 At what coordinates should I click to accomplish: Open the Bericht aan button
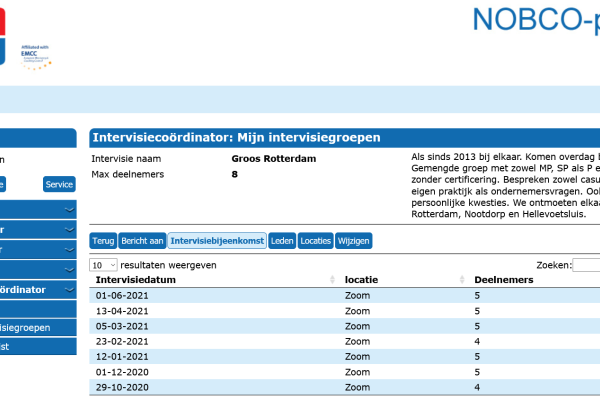tap(142, 241)
